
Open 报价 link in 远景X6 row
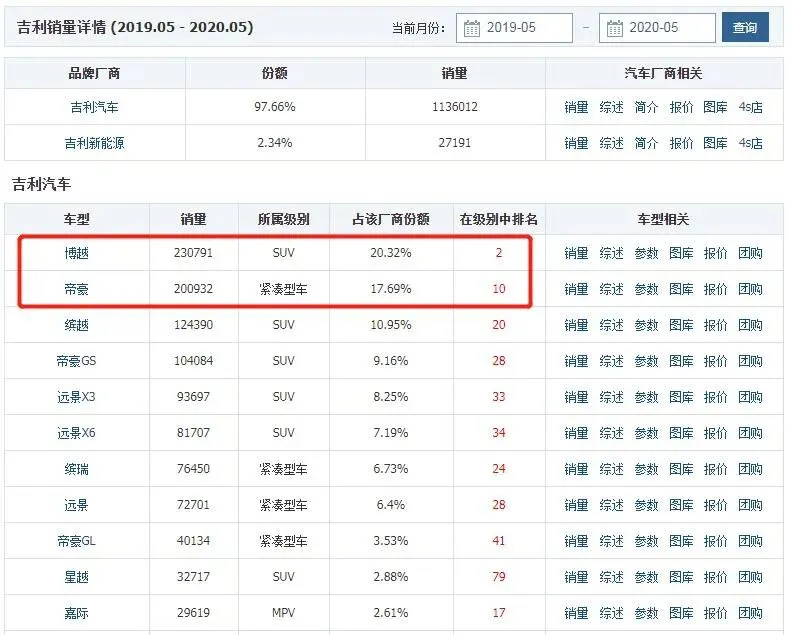pyautogui.click(x=715, y=433)
